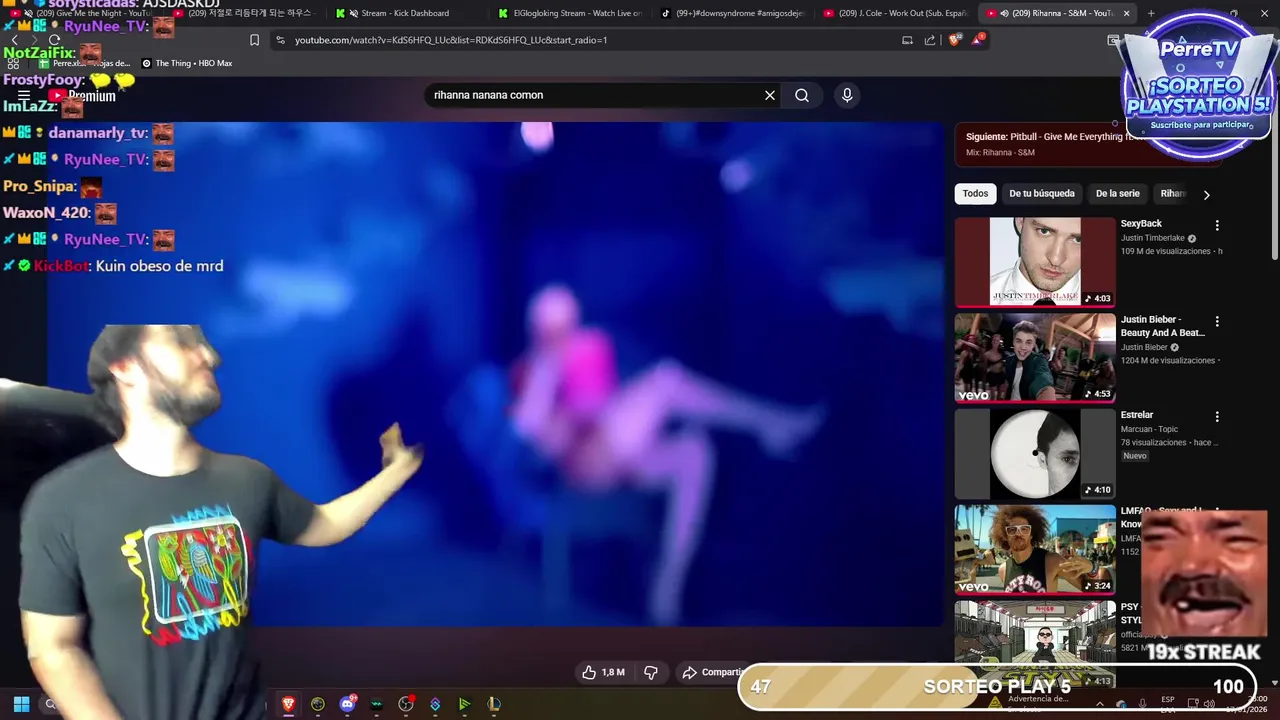Open the Justin Timberlake channel name
The width and height of the screenshot is (1280, 720).
(1152, 238)
